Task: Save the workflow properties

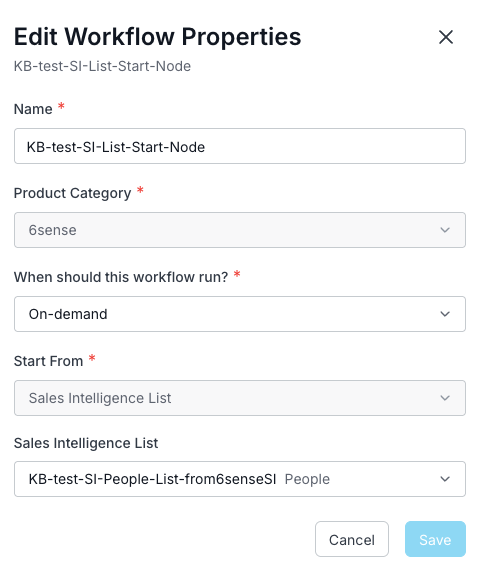Action: (435, 539)
